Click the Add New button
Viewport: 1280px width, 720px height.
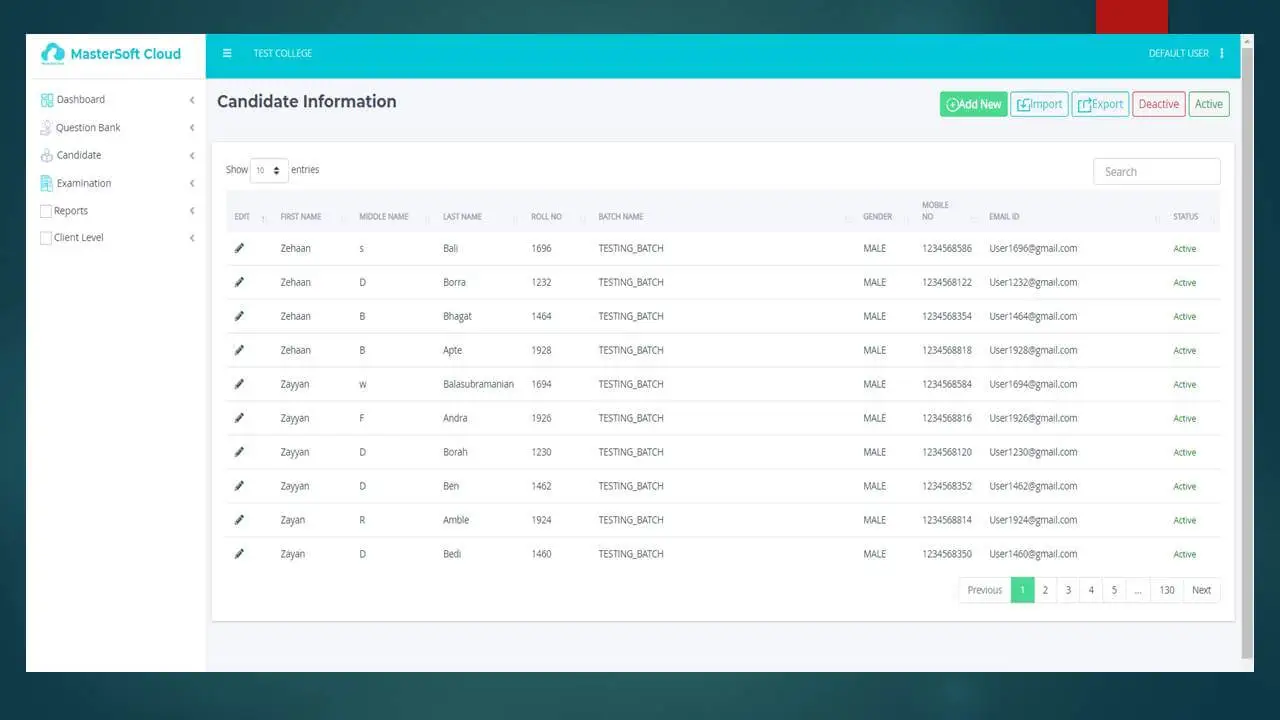pyautogui.click(x=973, y=104)
